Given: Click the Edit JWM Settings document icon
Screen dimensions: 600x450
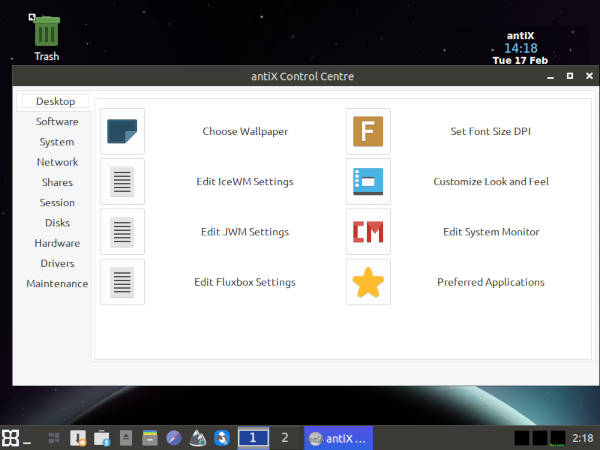Looking at the screenshot, I should point(123,232).
